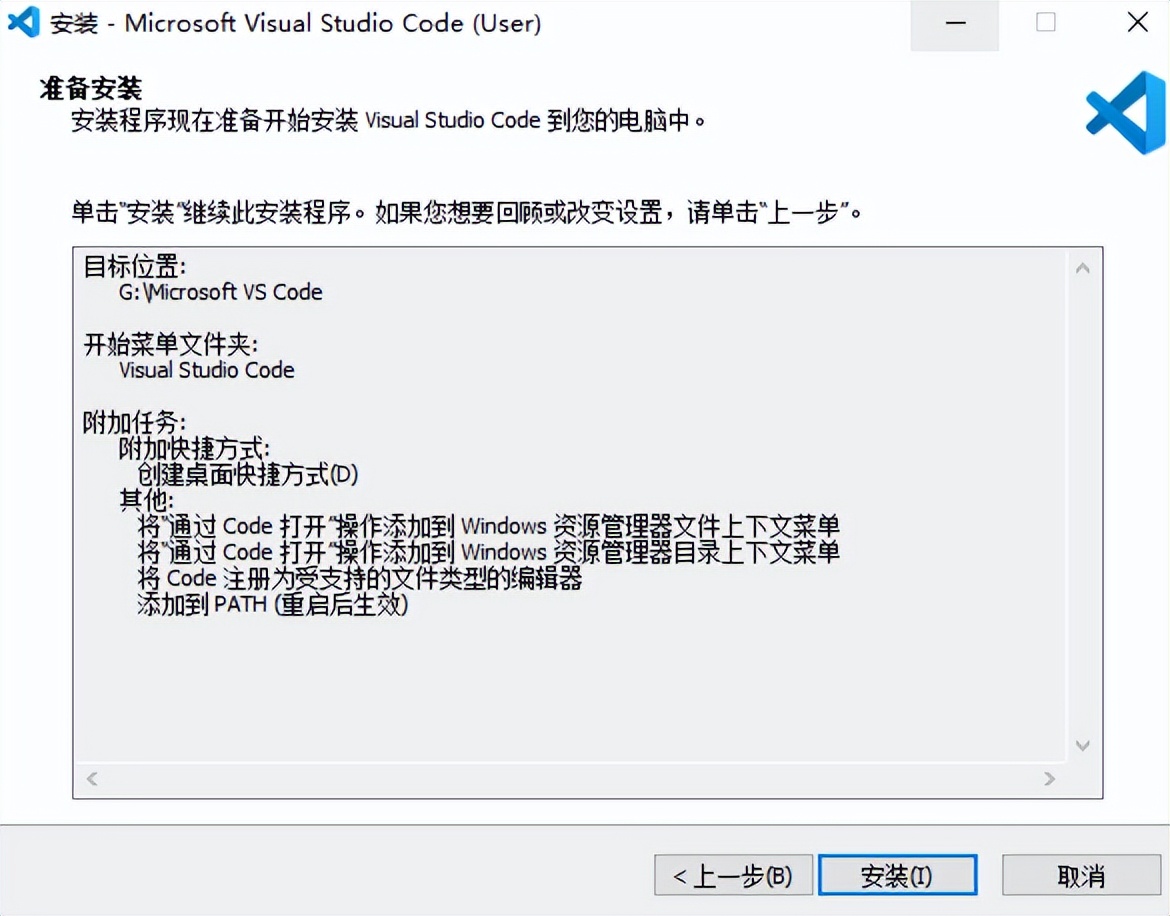This screenshot has width=1170, height=916.
Task: Select the path text G:\Microsoft VS Code
Action: point(220,292)
